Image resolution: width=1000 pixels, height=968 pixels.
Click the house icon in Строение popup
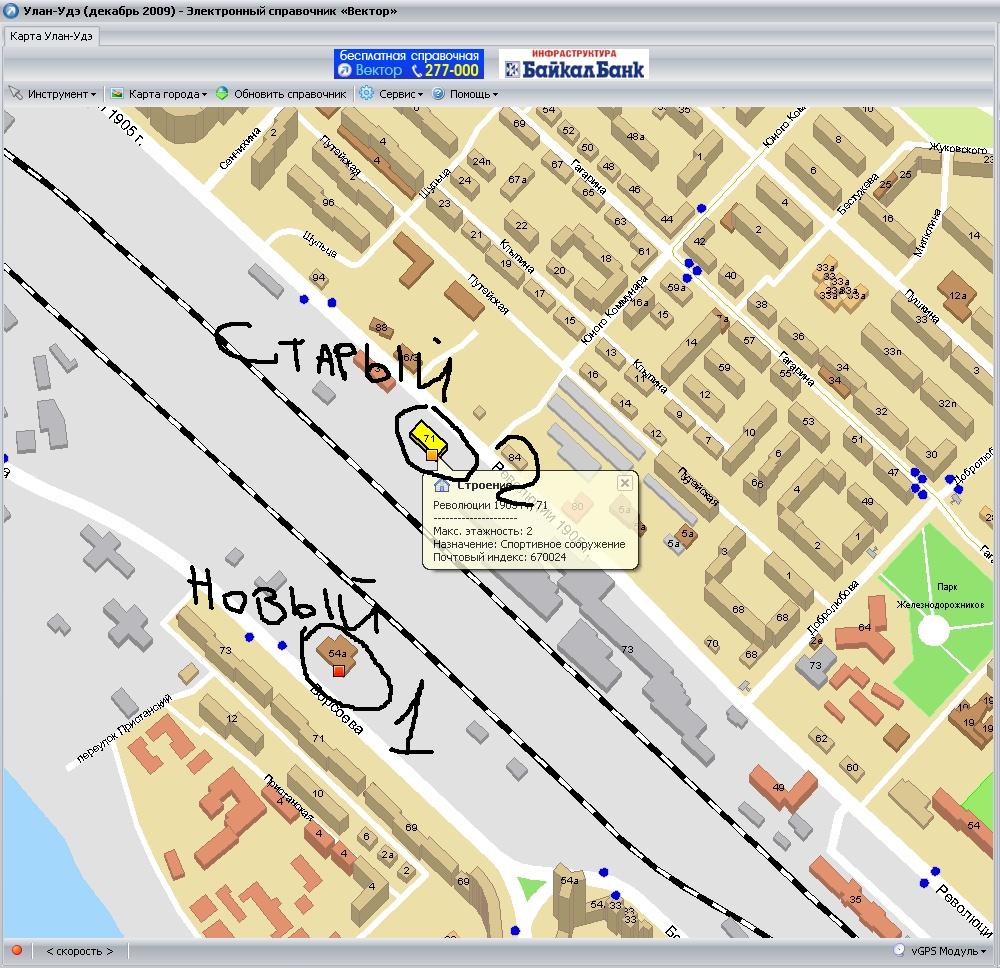tap(441, 486)
